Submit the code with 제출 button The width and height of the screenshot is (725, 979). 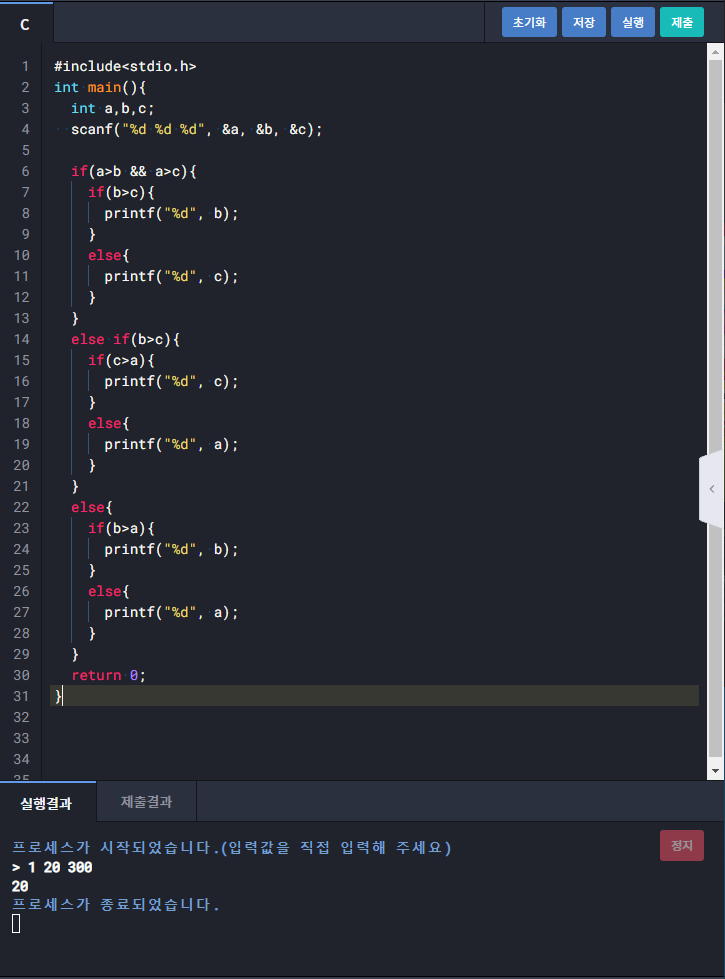pyautogui.click(x=681, y=22)
